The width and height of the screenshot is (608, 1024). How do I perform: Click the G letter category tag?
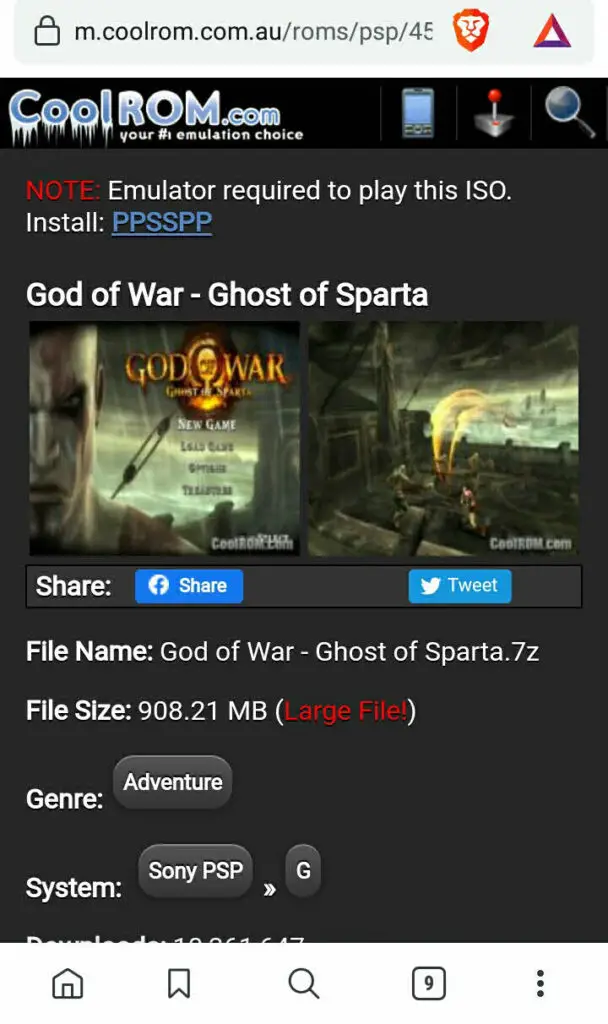[x=303, y=871]
